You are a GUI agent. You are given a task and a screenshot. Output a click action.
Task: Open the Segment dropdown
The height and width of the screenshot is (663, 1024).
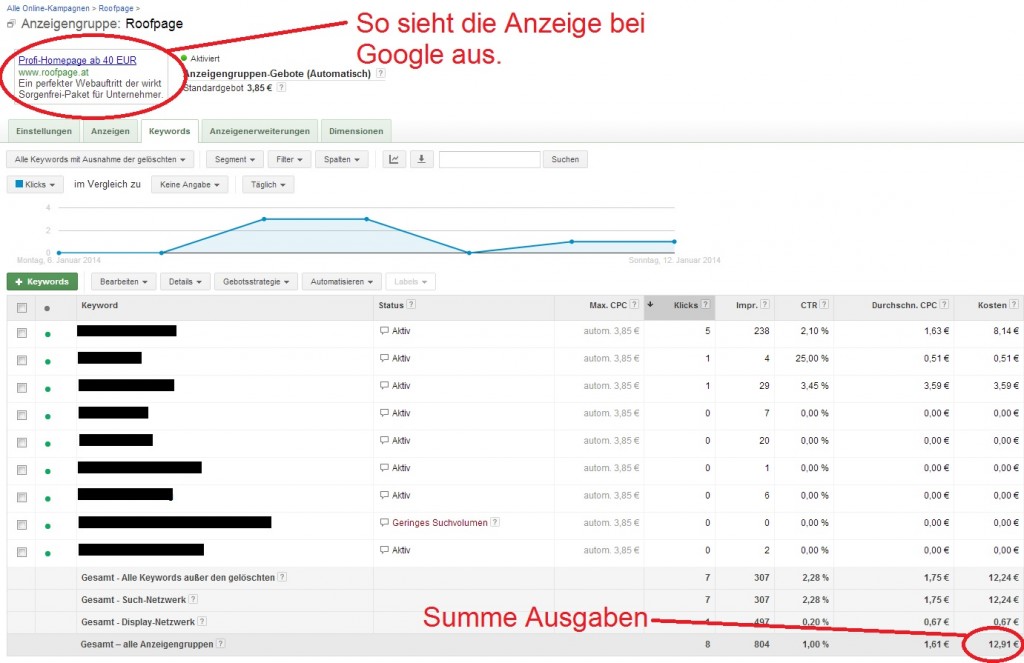235,159
